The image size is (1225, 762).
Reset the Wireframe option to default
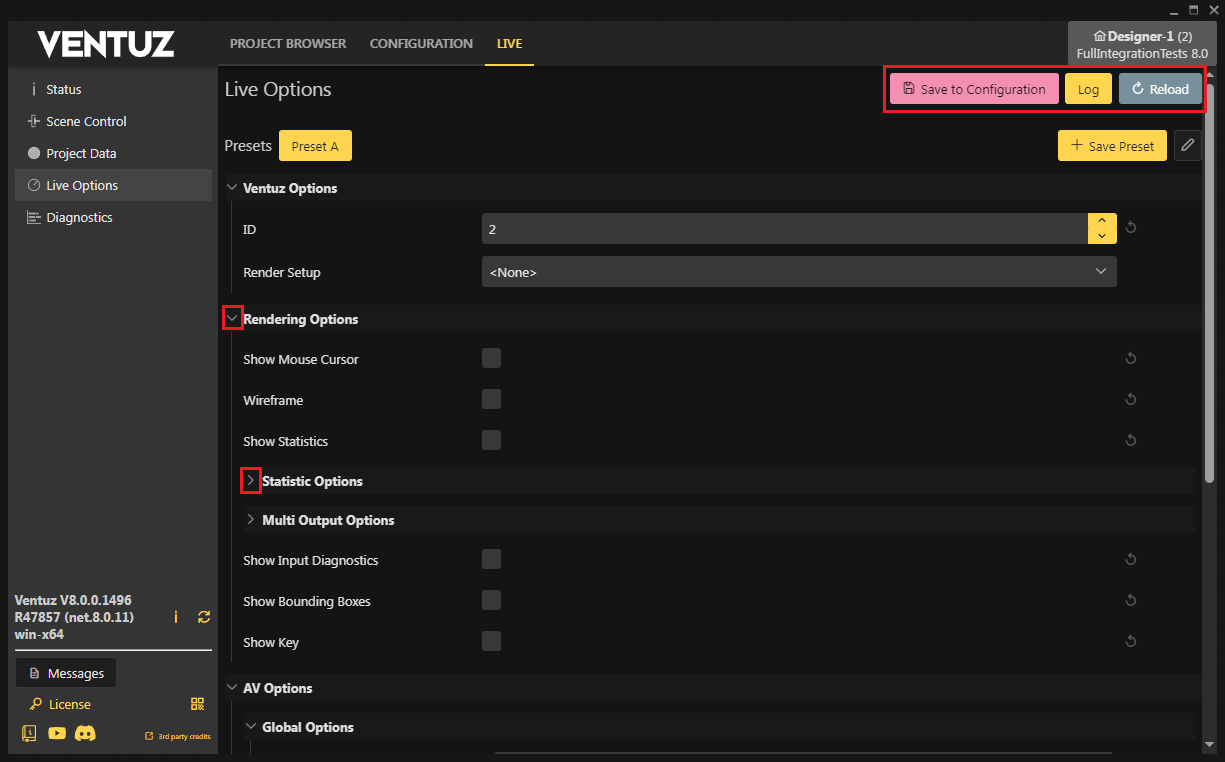[x=1130, y=400]
